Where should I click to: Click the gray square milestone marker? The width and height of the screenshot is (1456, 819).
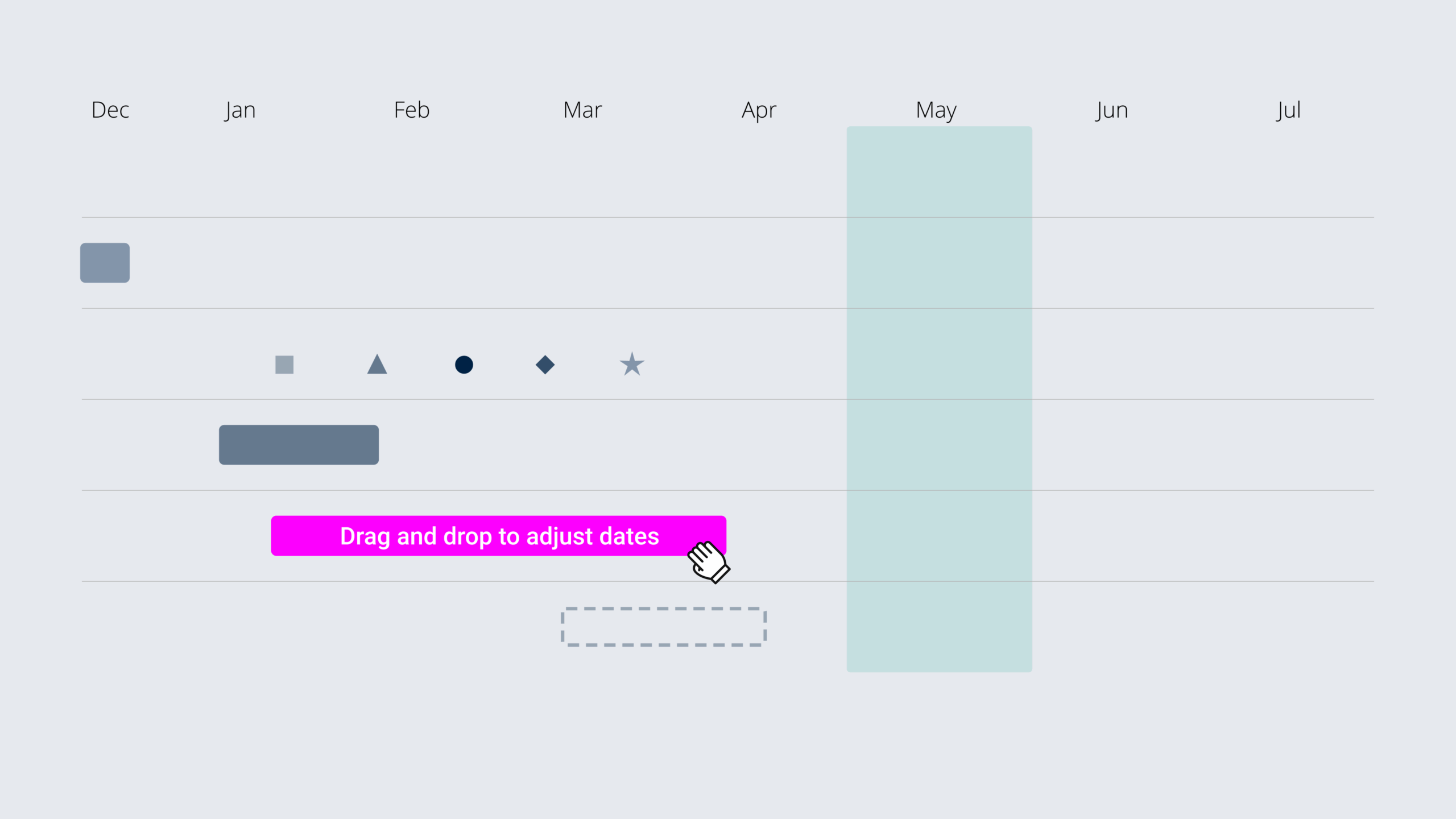(x=284, y=365)
